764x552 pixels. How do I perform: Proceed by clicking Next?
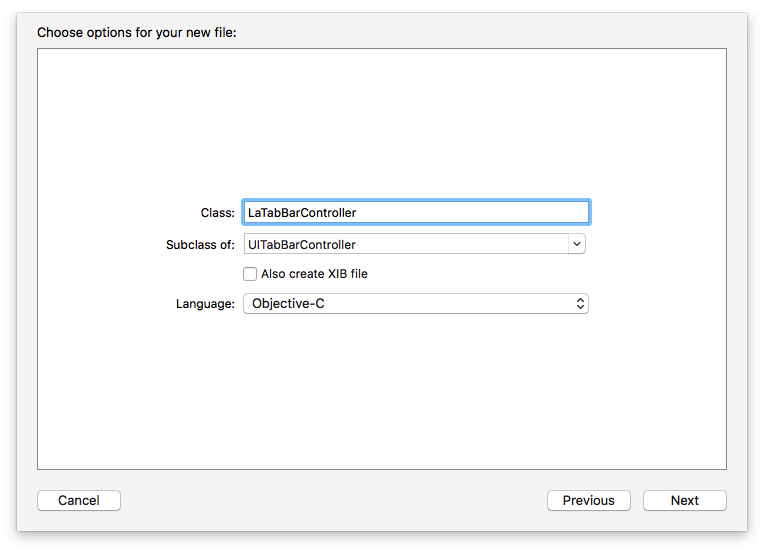coord(685,500)
